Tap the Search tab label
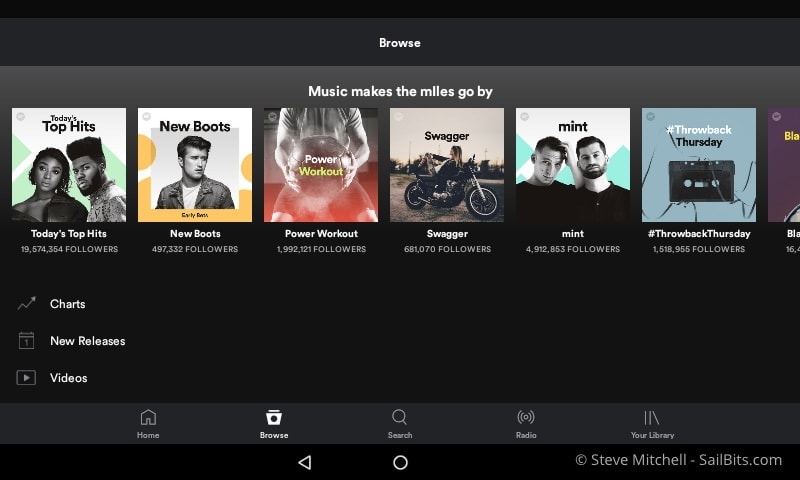Image resolution: width=800 pixels, height=480 pixels. tap(399, 435)
